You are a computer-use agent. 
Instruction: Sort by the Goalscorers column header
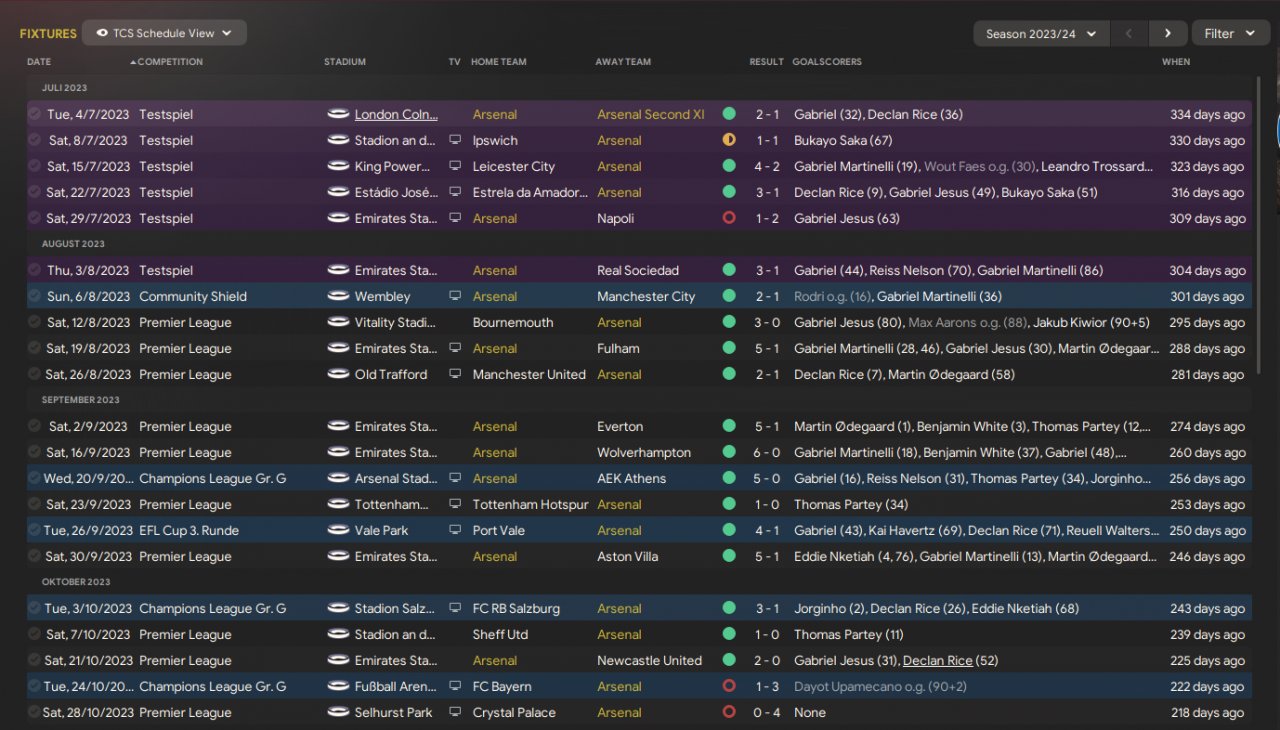[827, 62]
